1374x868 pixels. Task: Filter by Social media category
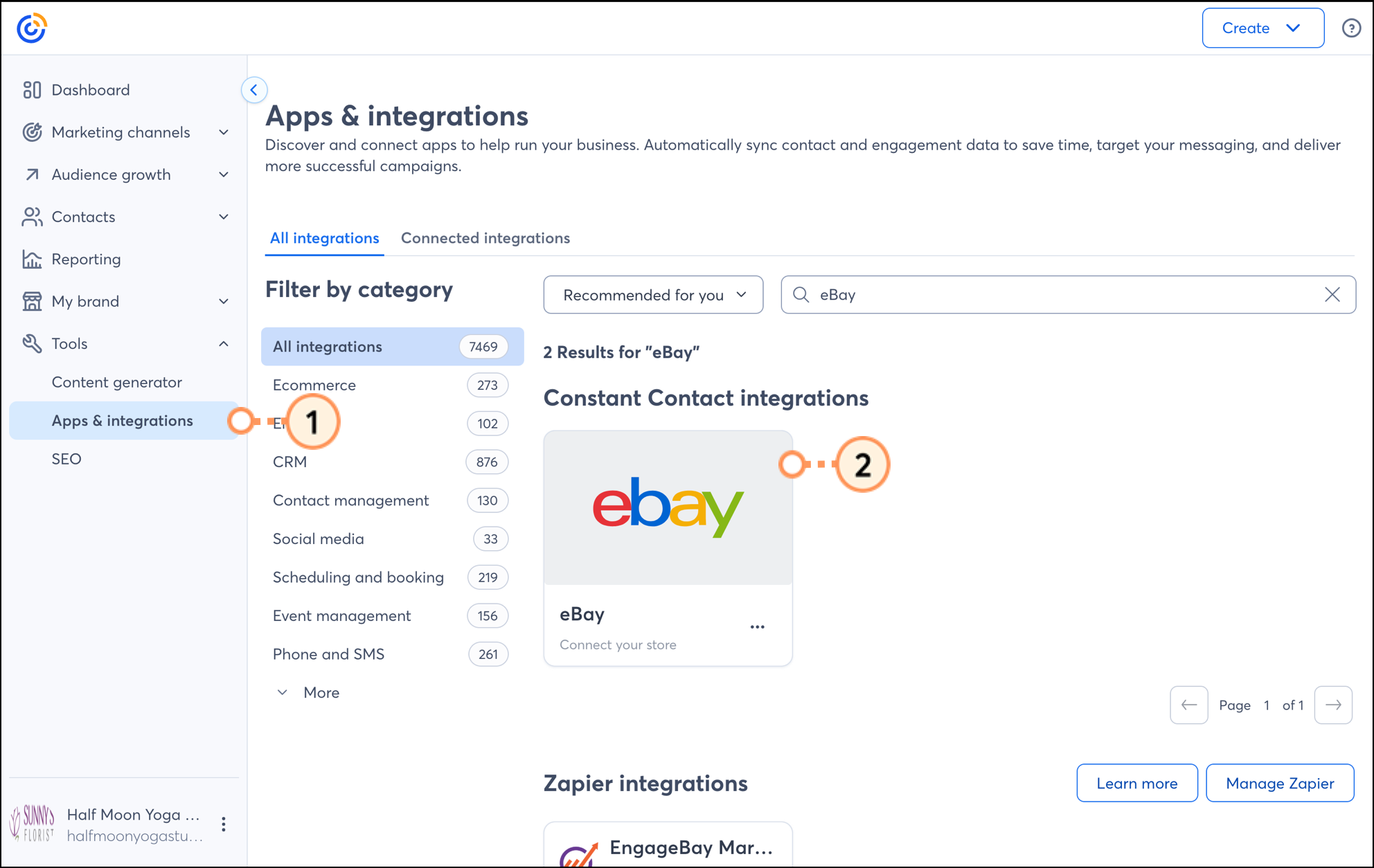[x=392, y=539]
